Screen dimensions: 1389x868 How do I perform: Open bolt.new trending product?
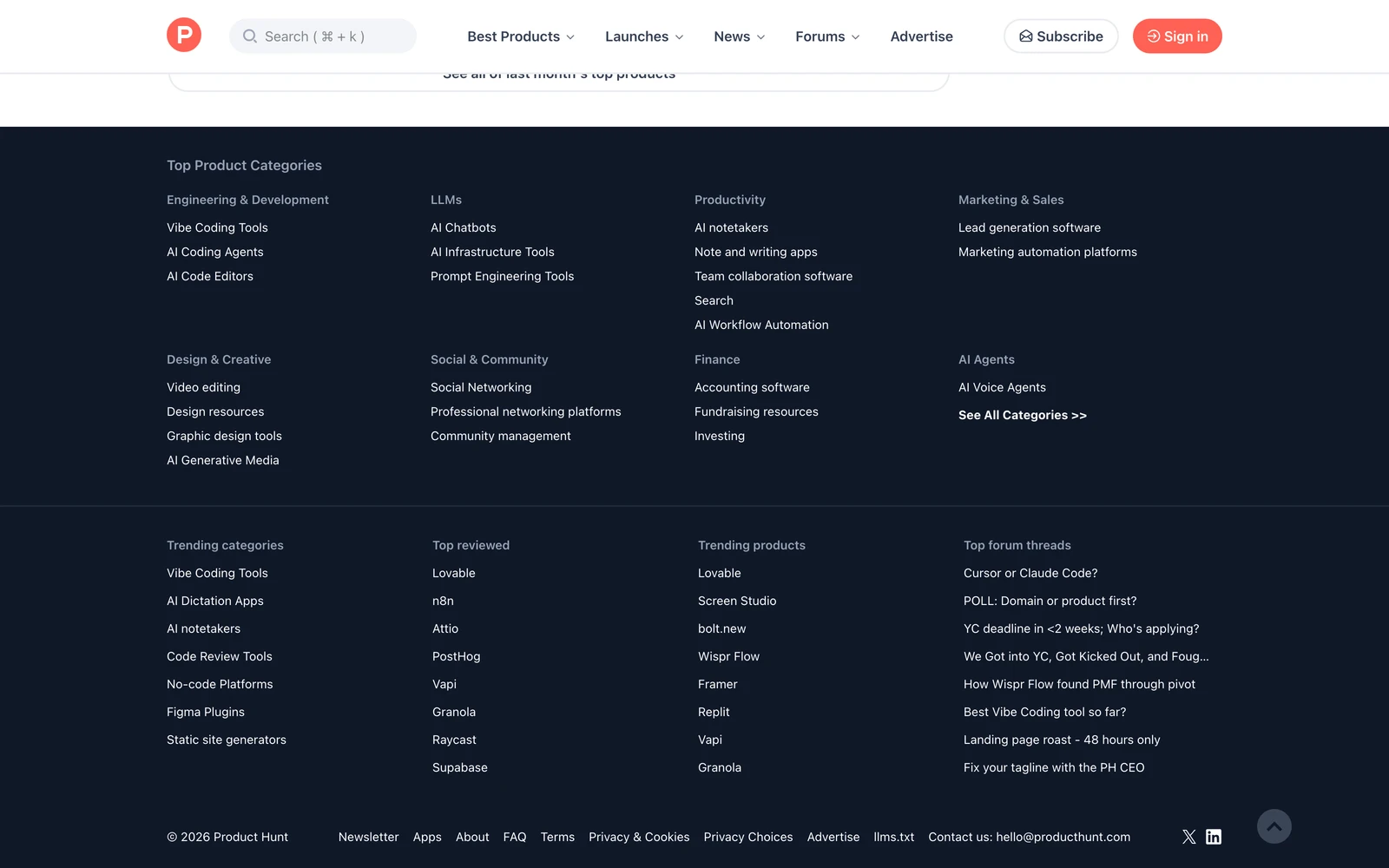tap(722, 628)
